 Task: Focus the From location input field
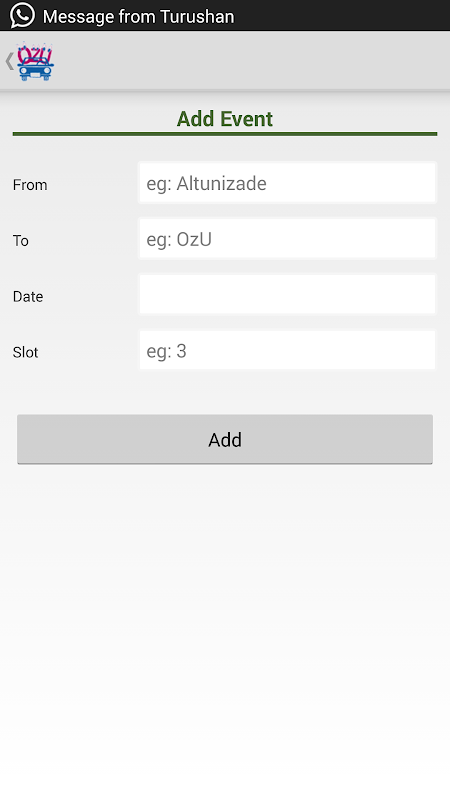pyautogui.click(x=287, y=183)
